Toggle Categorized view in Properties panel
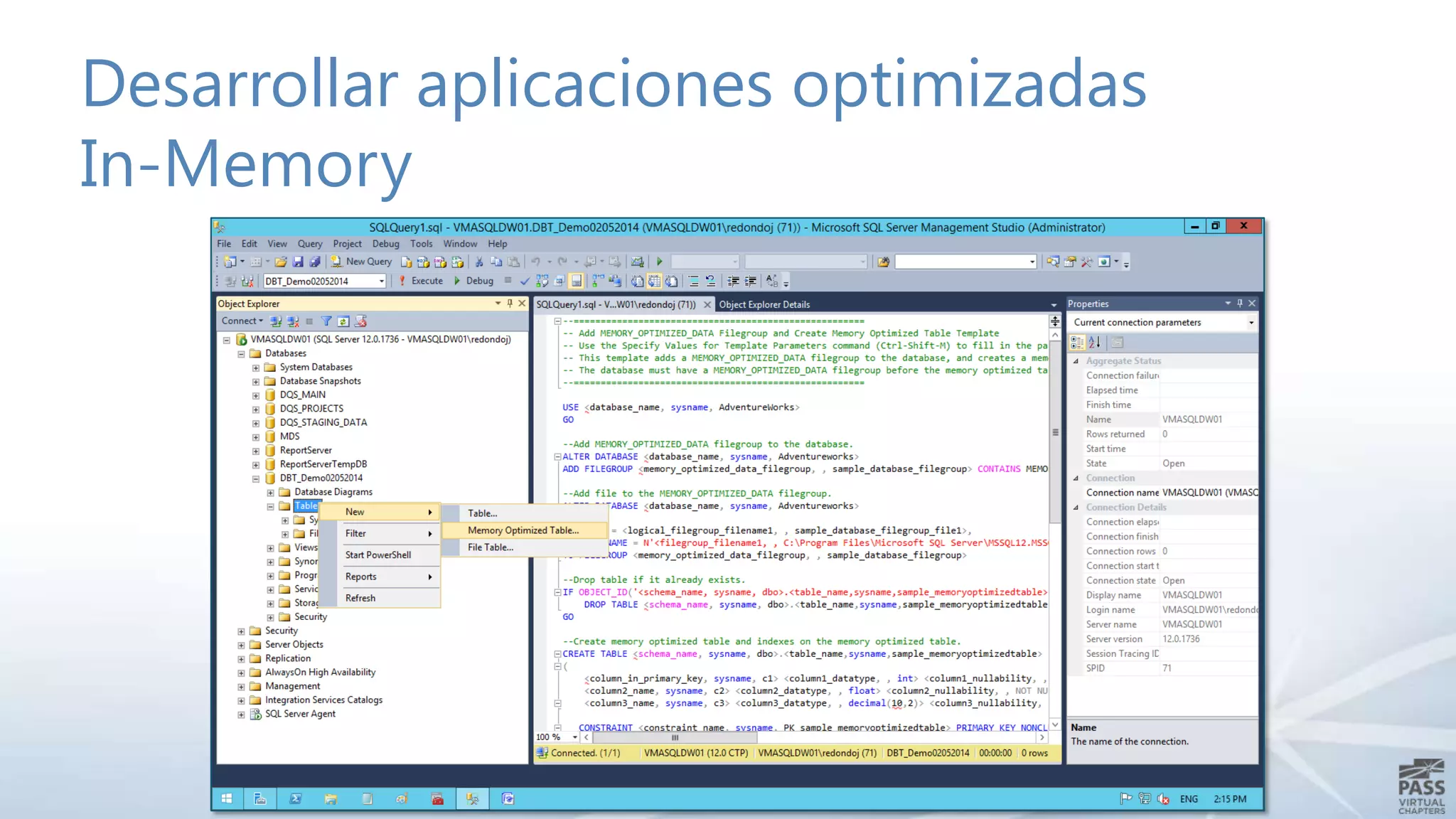Viewport: 1456px width, 819px height. 1077,343
